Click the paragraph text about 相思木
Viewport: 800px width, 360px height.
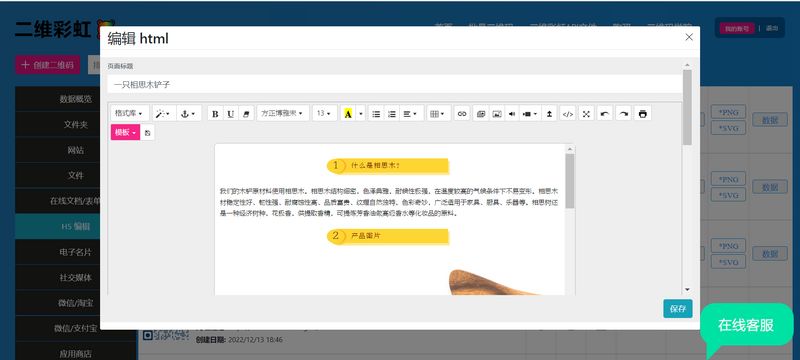[x=389, y=202]
